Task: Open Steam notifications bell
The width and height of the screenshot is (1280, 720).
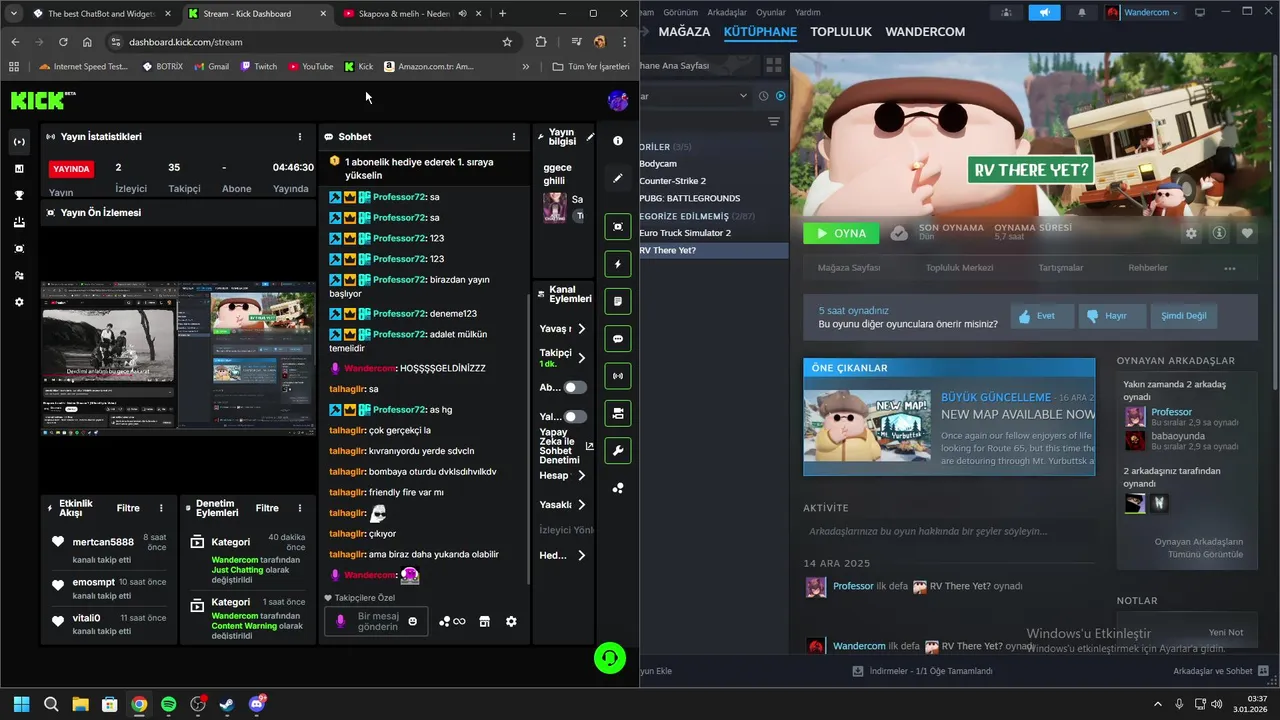Action: point(1082,12)
